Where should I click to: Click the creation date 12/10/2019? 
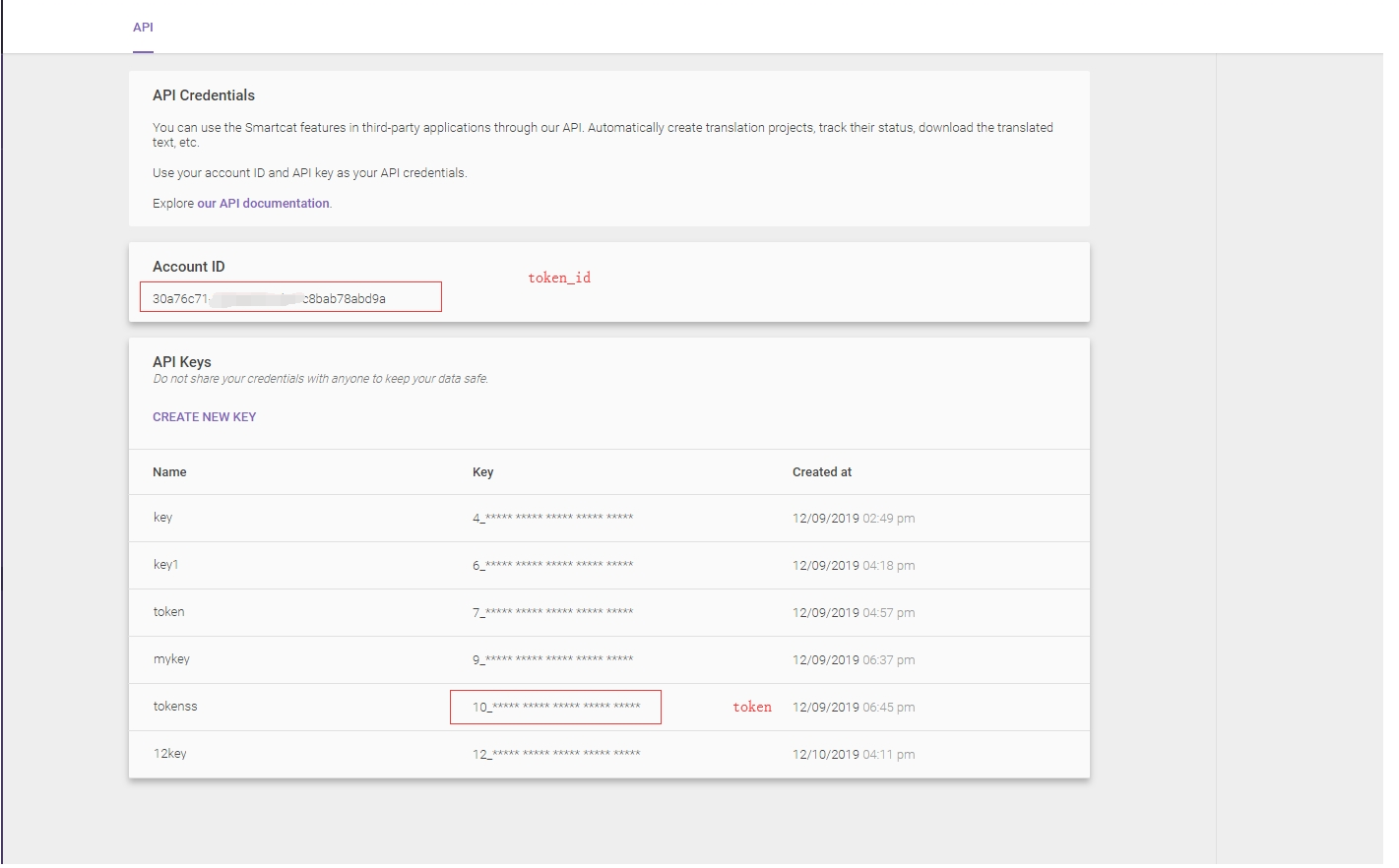tap(854, 754)
